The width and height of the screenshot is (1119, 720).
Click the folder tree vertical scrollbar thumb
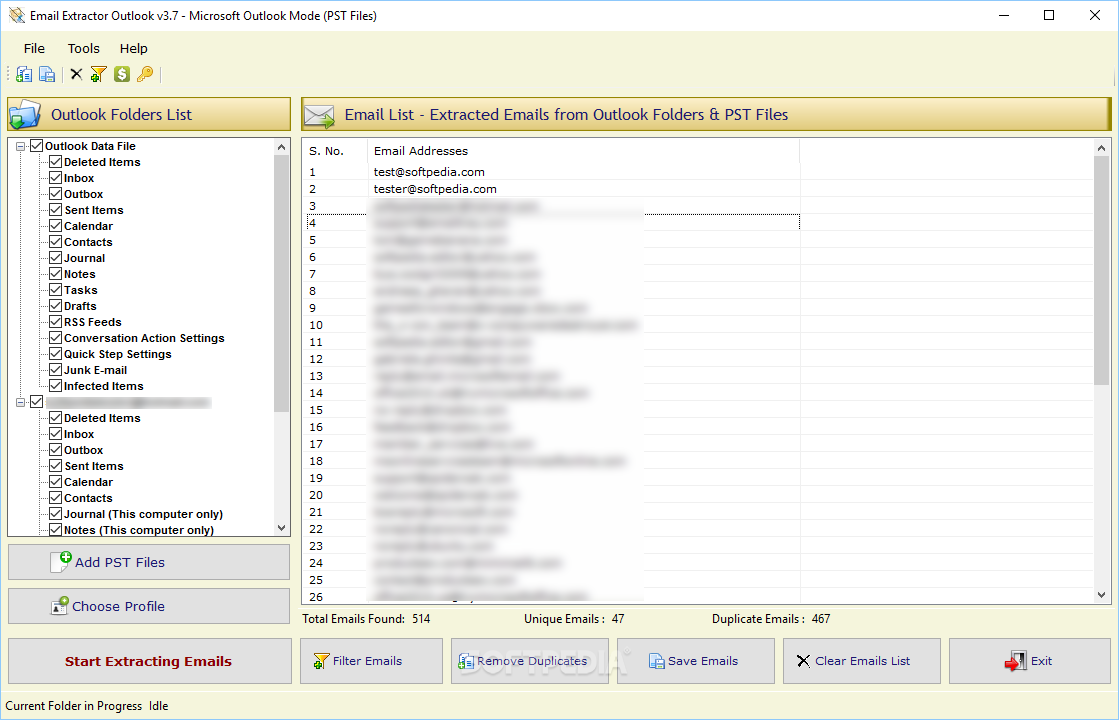(x=281, y=283)
